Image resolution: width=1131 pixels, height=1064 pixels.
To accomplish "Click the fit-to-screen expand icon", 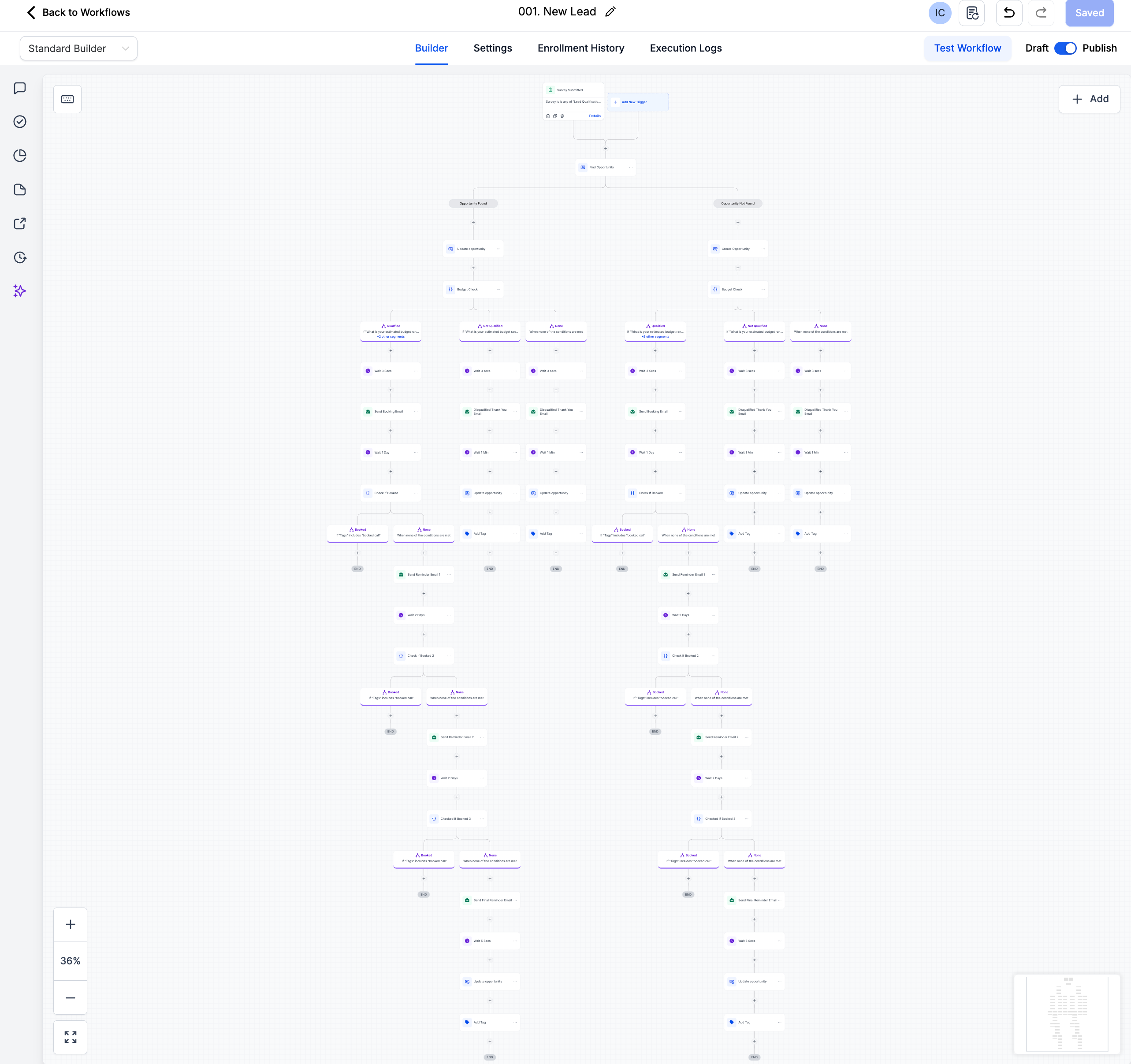I will click(70, 1037).
